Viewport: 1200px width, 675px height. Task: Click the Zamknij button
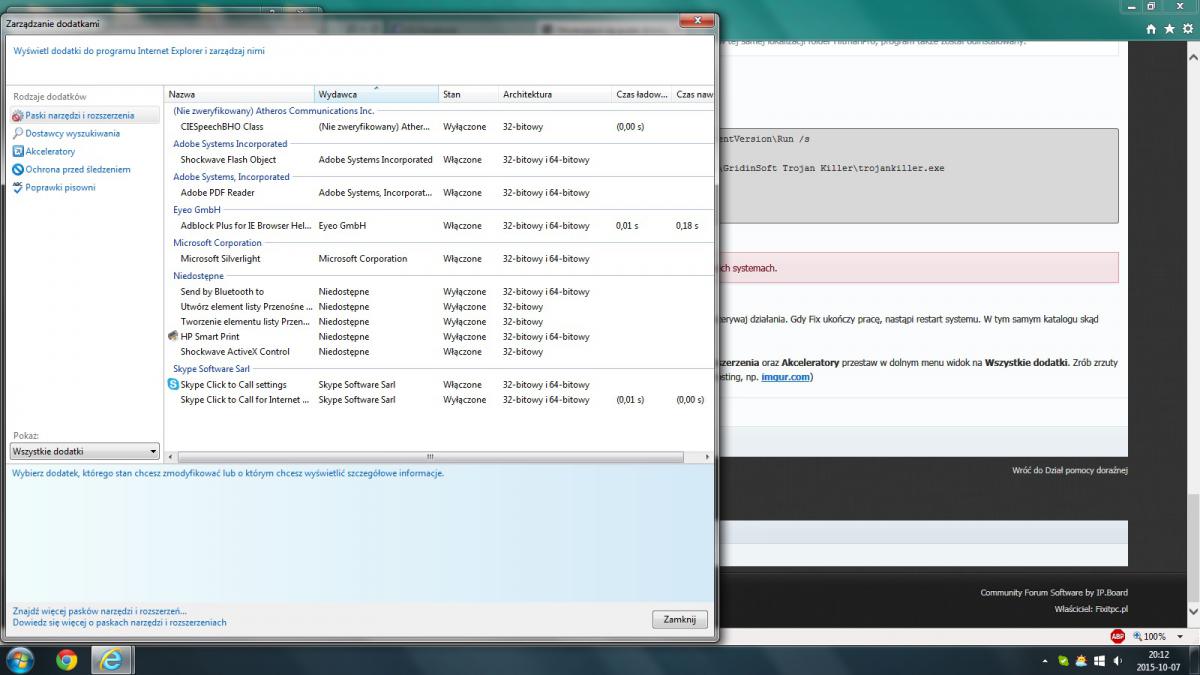coord(679,620)
